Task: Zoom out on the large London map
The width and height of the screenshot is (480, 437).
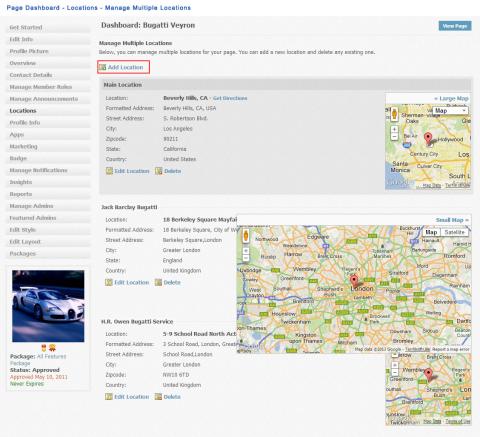Action: (x=246, y=258)
